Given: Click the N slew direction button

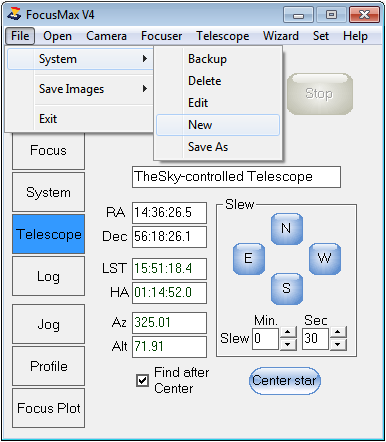Looking at the screenshot, I should click(287, 229).
